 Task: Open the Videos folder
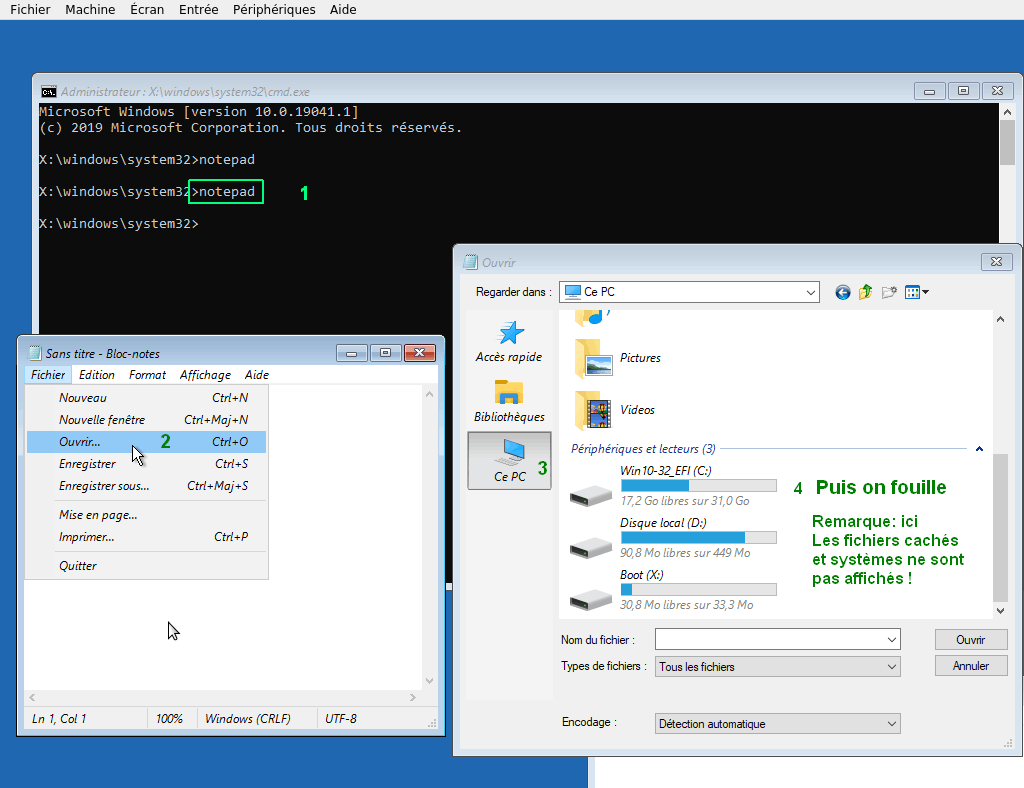(614, 410)
